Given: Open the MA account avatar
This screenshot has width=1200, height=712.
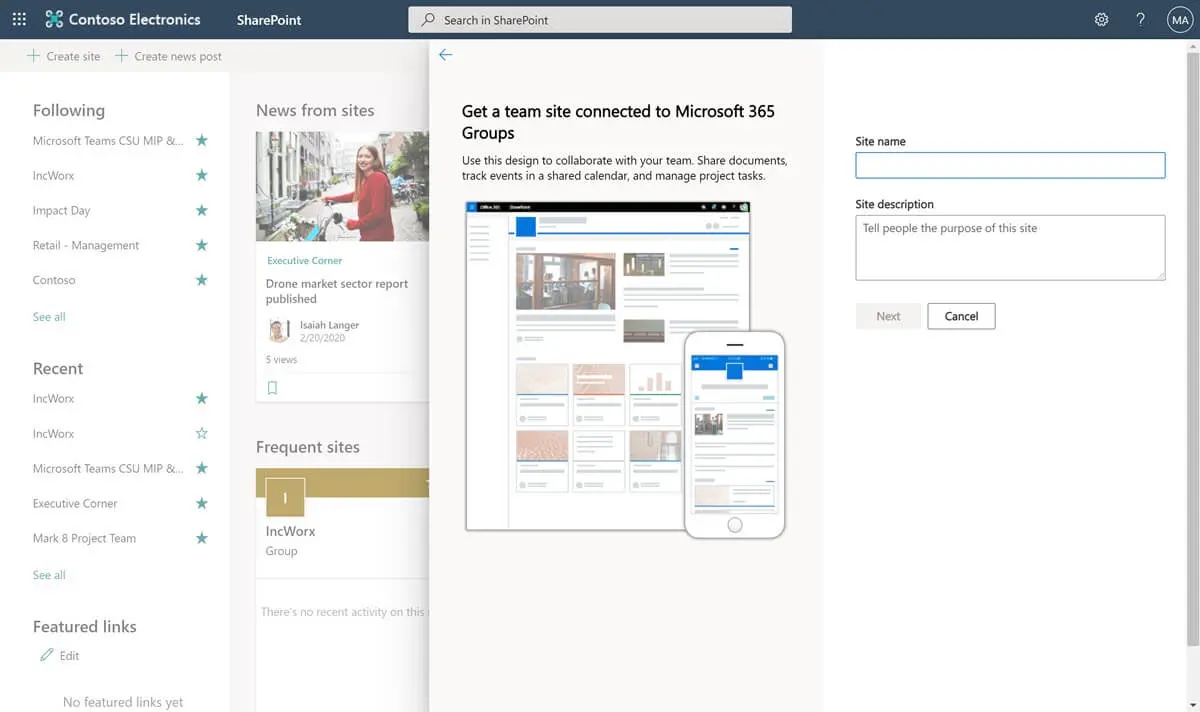Looking at the screenshot, I should (x=1180, y=19).
